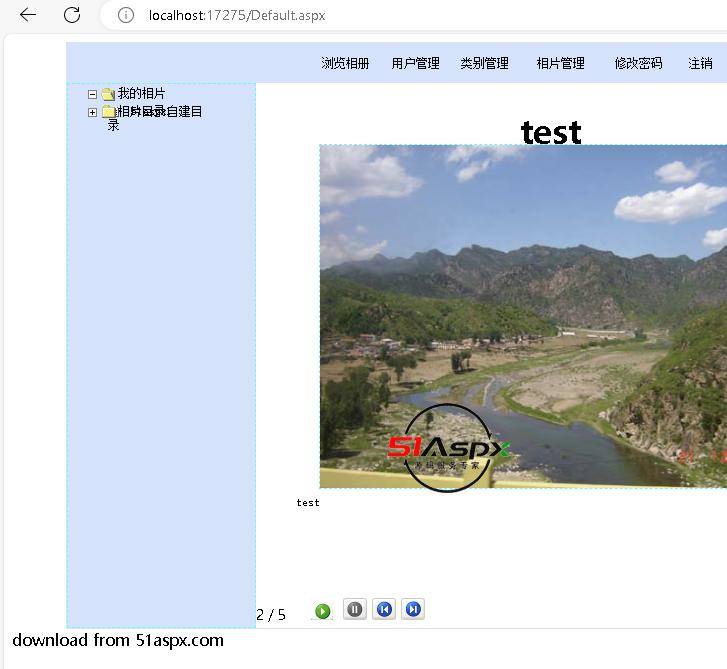Click the 2 / 5 photo counter
727x669 pixels.
(x=271, y=615)
